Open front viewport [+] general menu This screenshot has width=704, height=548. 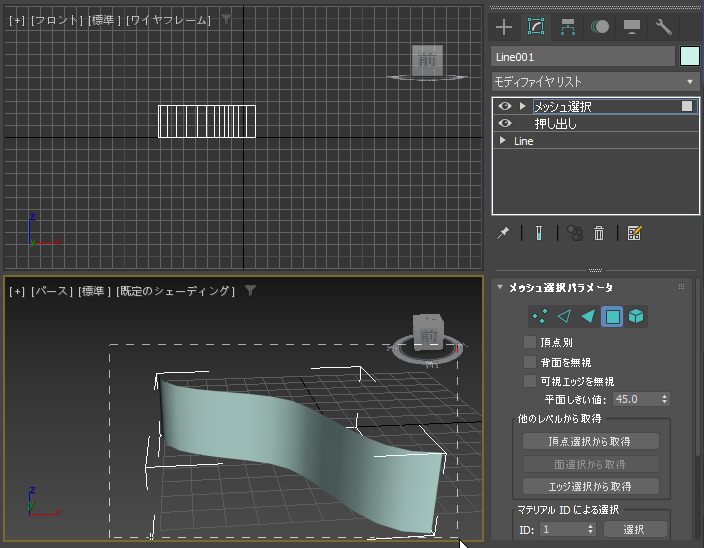coord(17,20)
